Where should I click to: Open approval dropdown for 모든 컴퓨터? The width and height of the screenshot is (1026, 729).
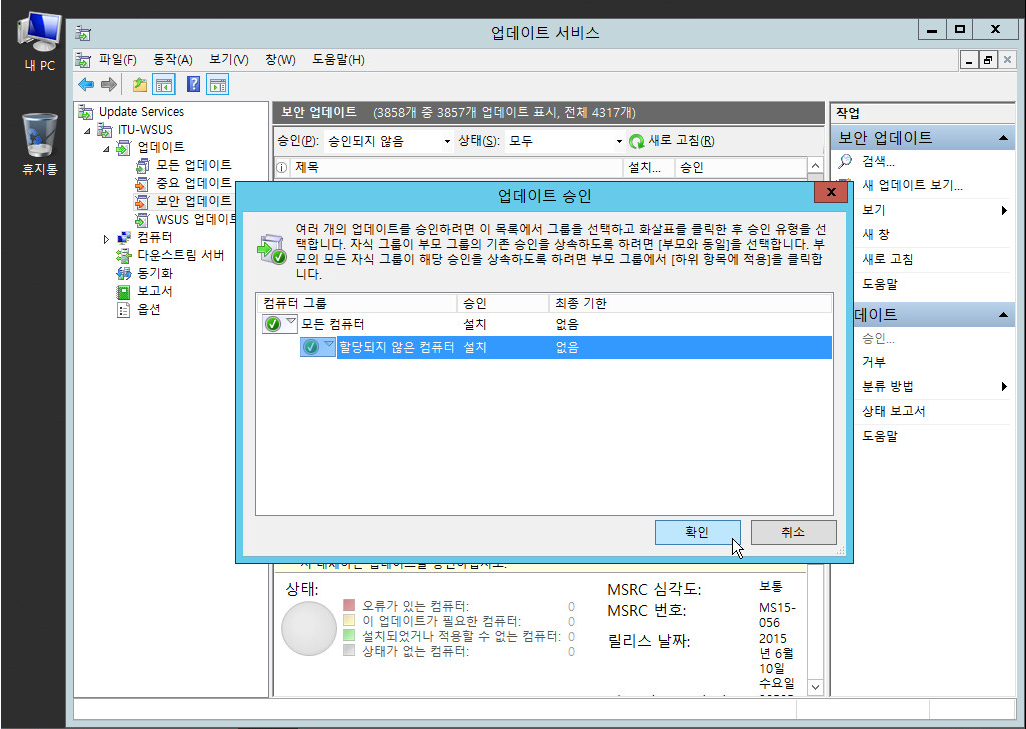(291, 323)
